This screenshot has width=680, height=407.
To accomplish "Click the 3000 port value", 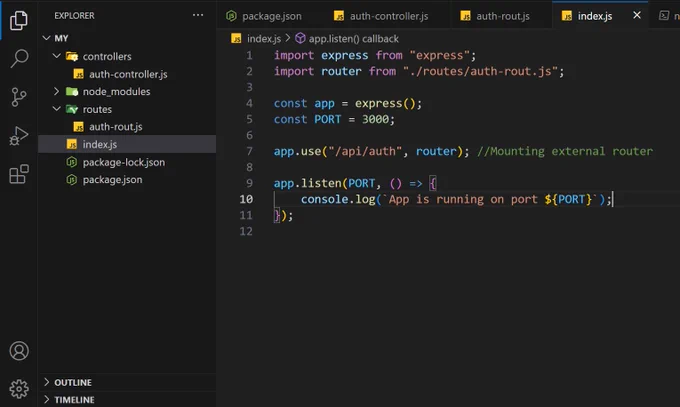I will coord(375,119).
